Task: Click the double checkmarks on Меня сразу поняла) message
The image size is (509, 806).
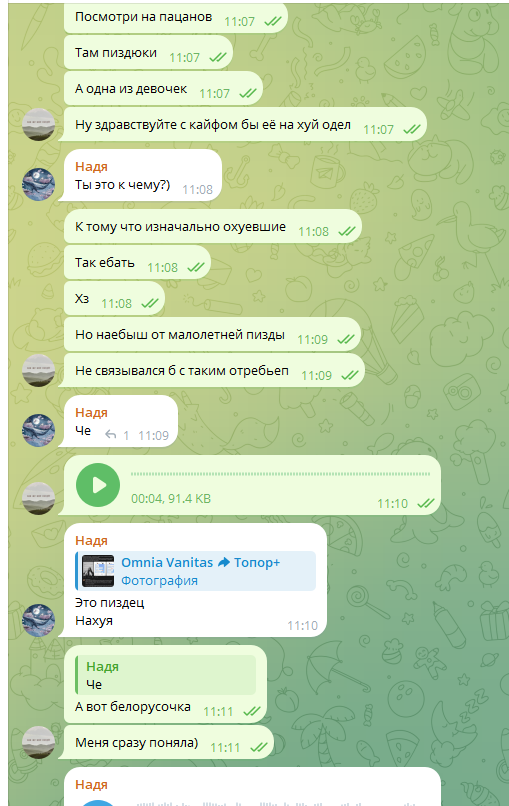Action: click(259, 747)
